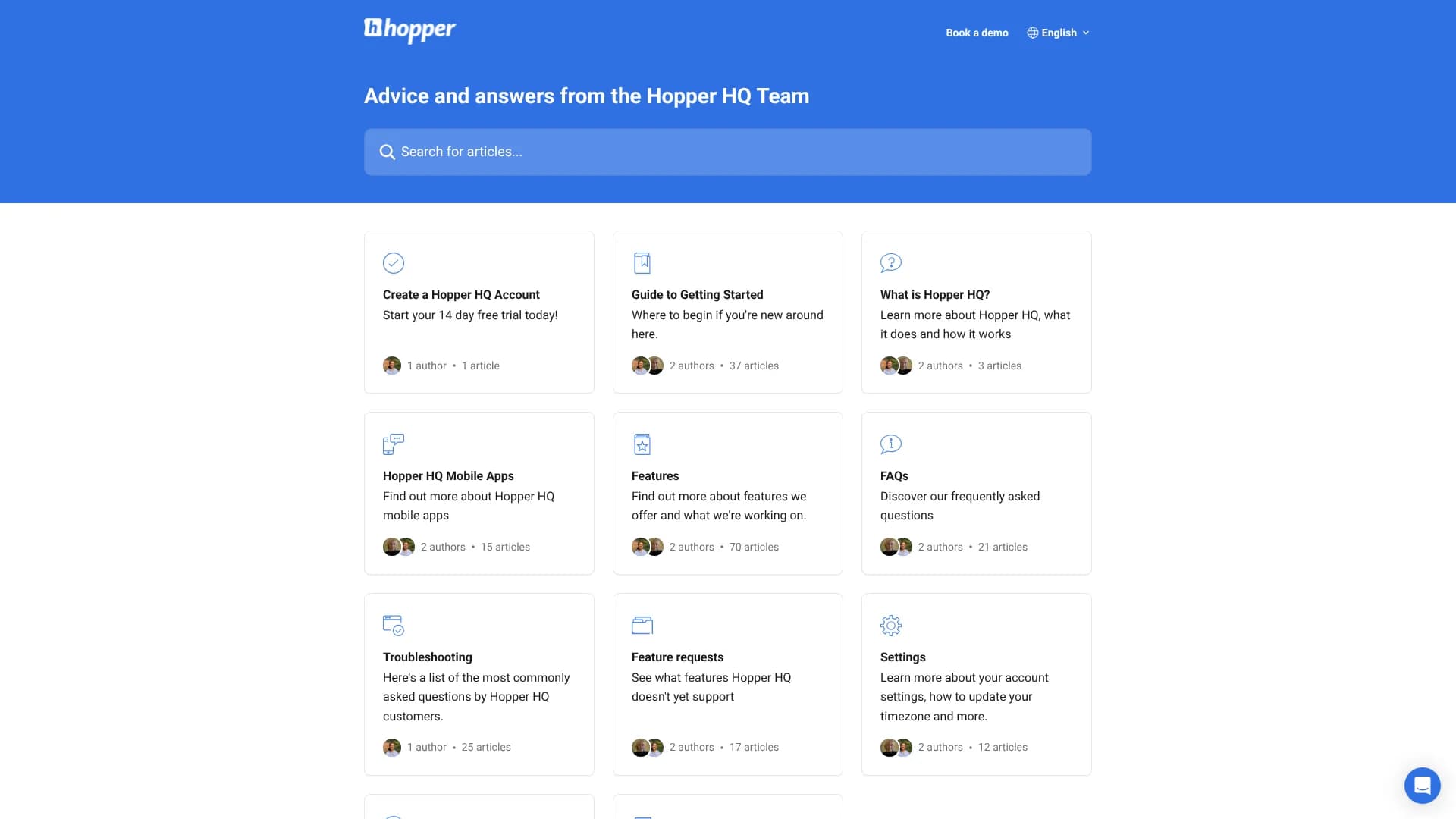
Task: Click the chat icon on Mobile Apps card
Action: click(x=393, y=444)
